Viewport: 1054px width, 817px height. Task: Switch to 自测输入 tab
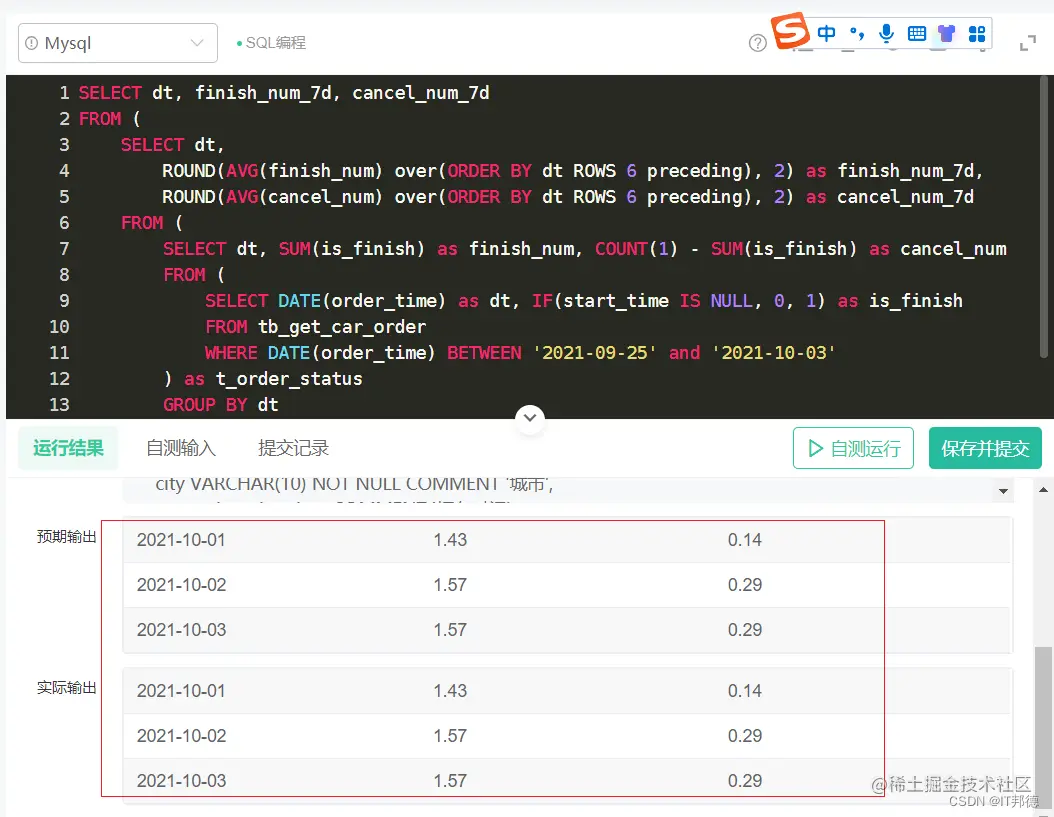(x=181, y=448)
